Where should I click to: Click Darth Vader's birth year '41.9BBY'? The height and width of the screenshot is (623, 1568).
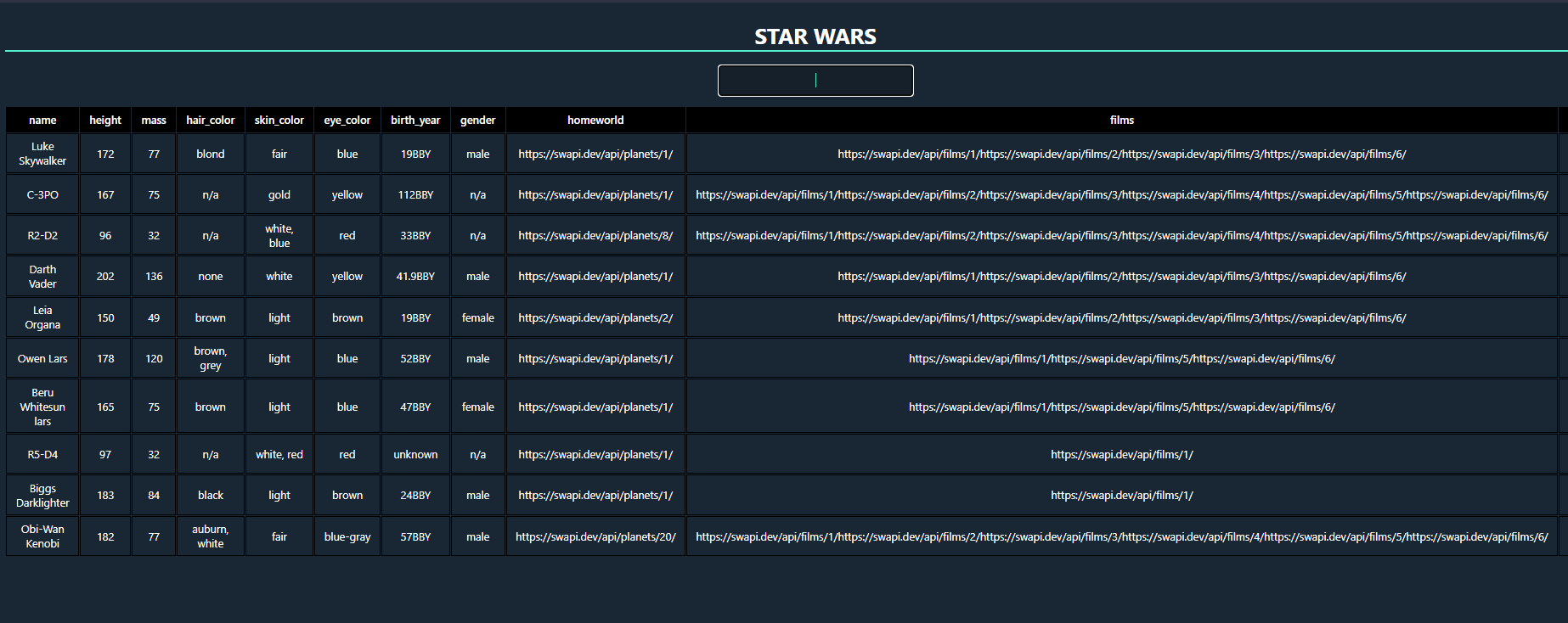pyautogui.click(x=415, y=276)
